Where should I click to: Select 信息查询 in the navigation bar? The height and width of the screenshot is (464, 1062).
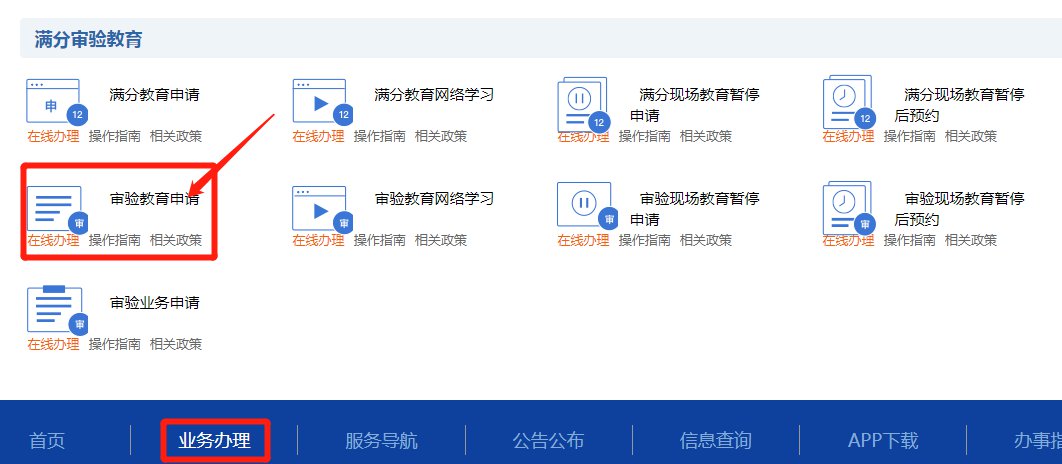click(715, 440)
